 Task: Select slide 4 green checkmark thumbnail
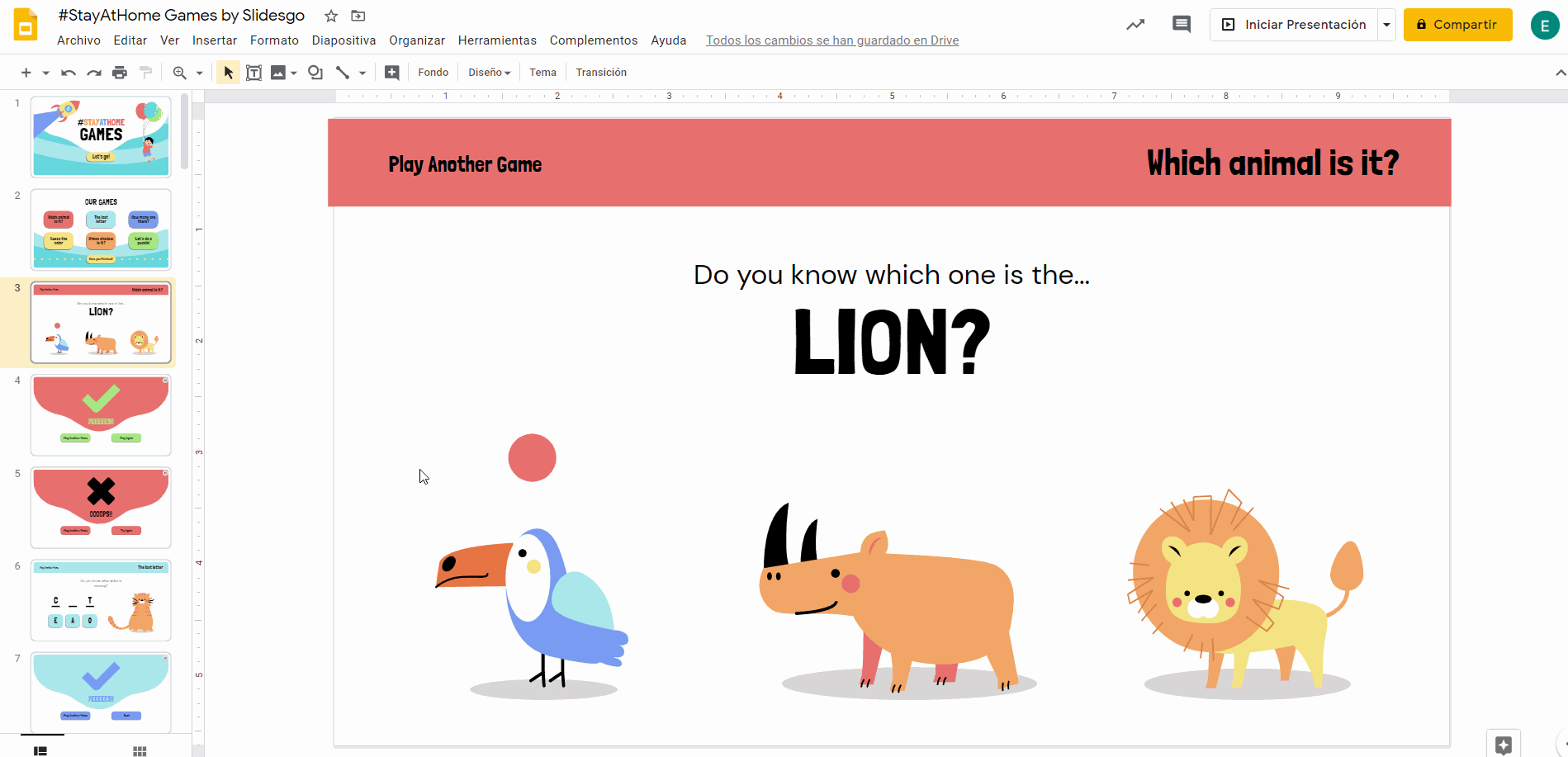(101, 414)
